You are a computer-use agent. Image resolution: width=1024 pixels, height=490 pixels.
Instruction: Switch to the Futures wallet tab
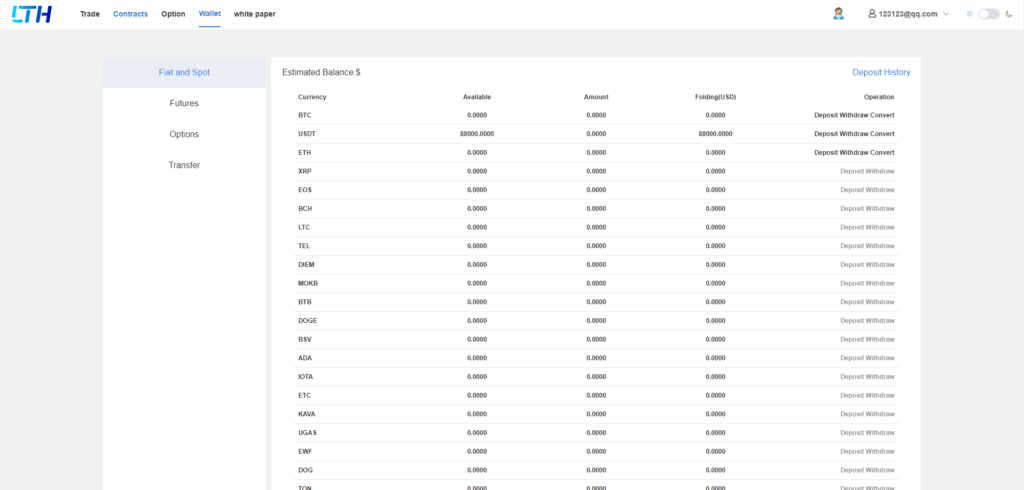click(x=184, y=103)
